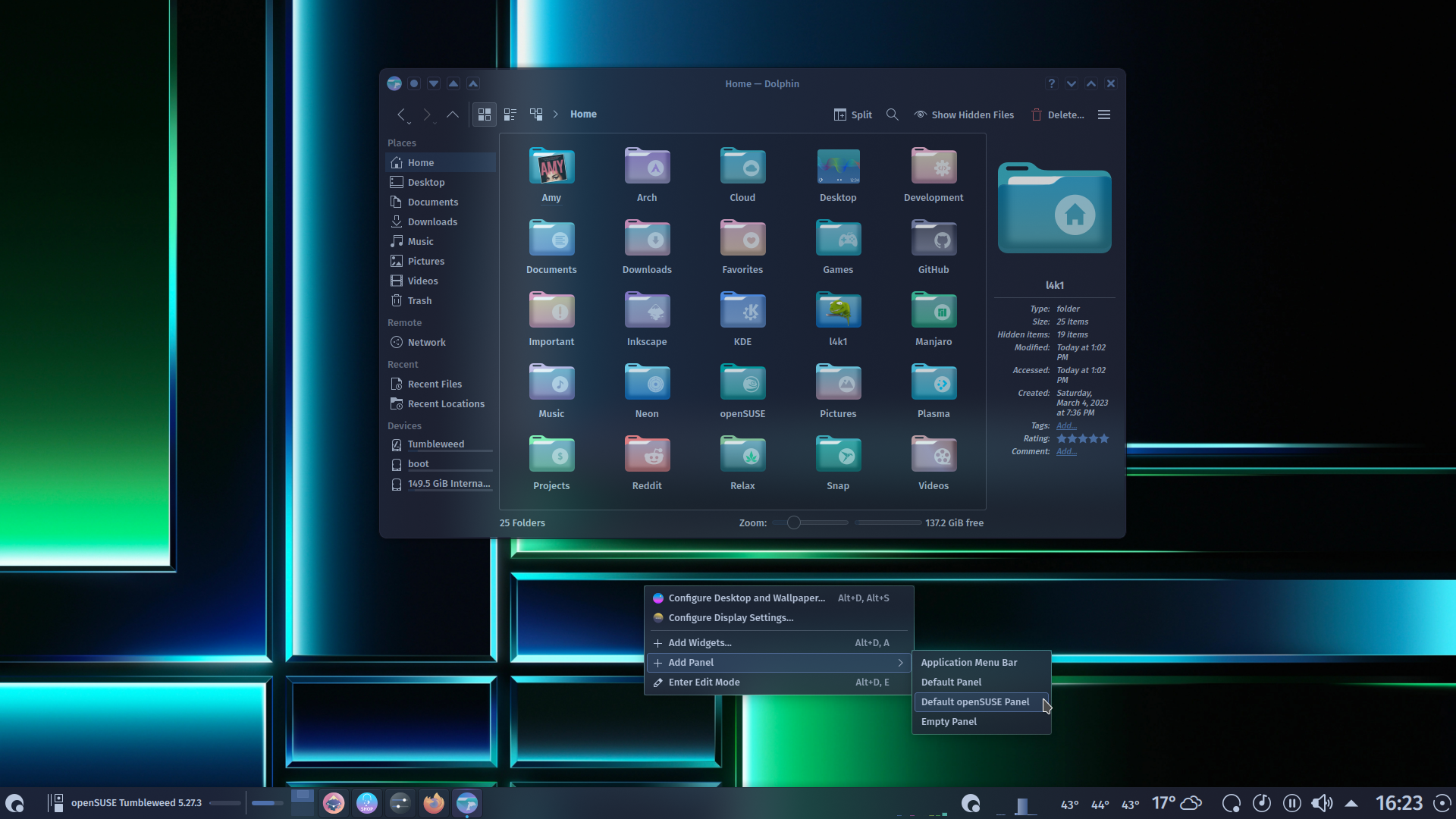Choose Add Widgets from the context menu
1456x819 pixels.
700,642
